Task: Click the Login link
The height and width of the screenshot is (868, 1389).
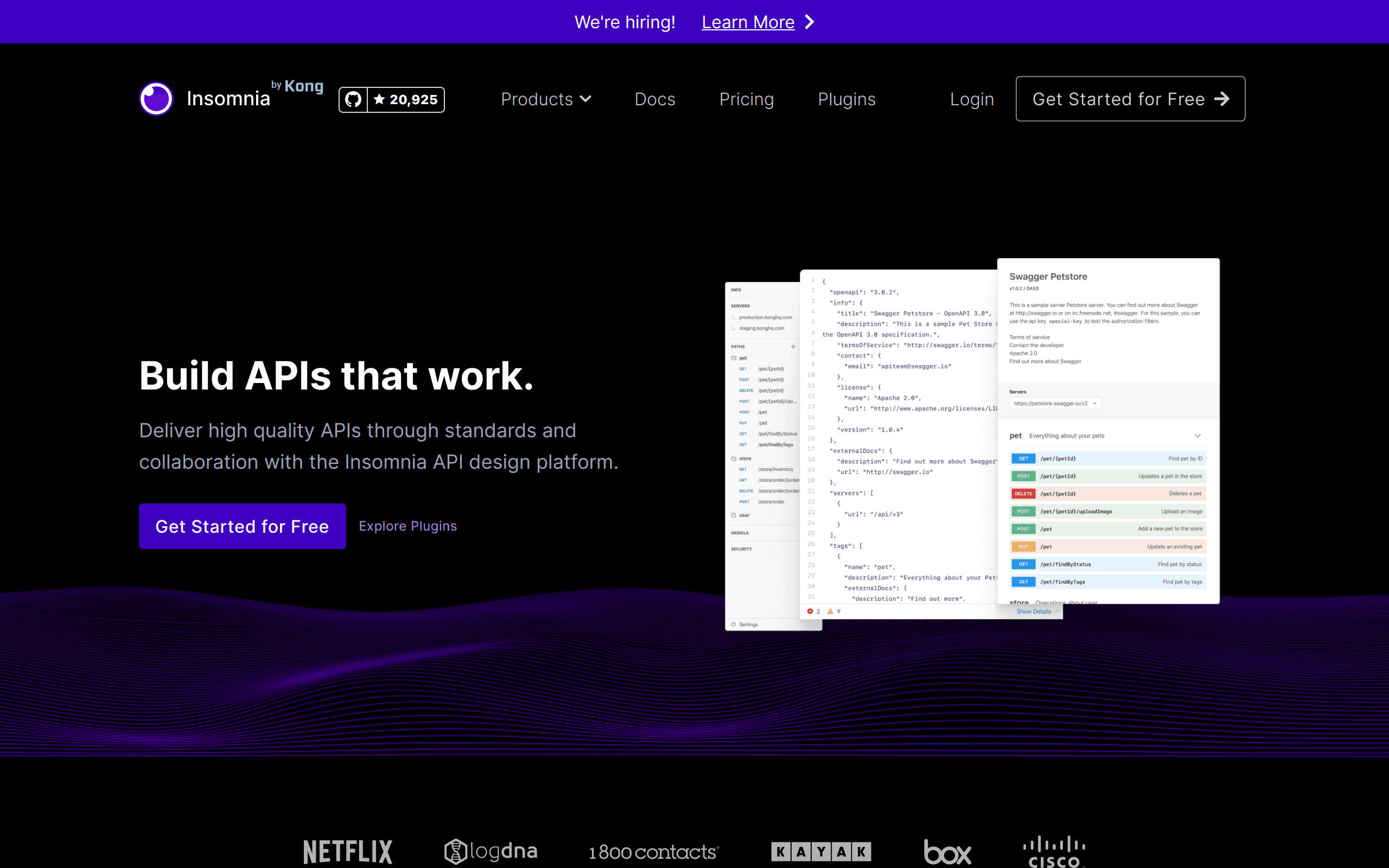Action: click(x=972, y=99)
